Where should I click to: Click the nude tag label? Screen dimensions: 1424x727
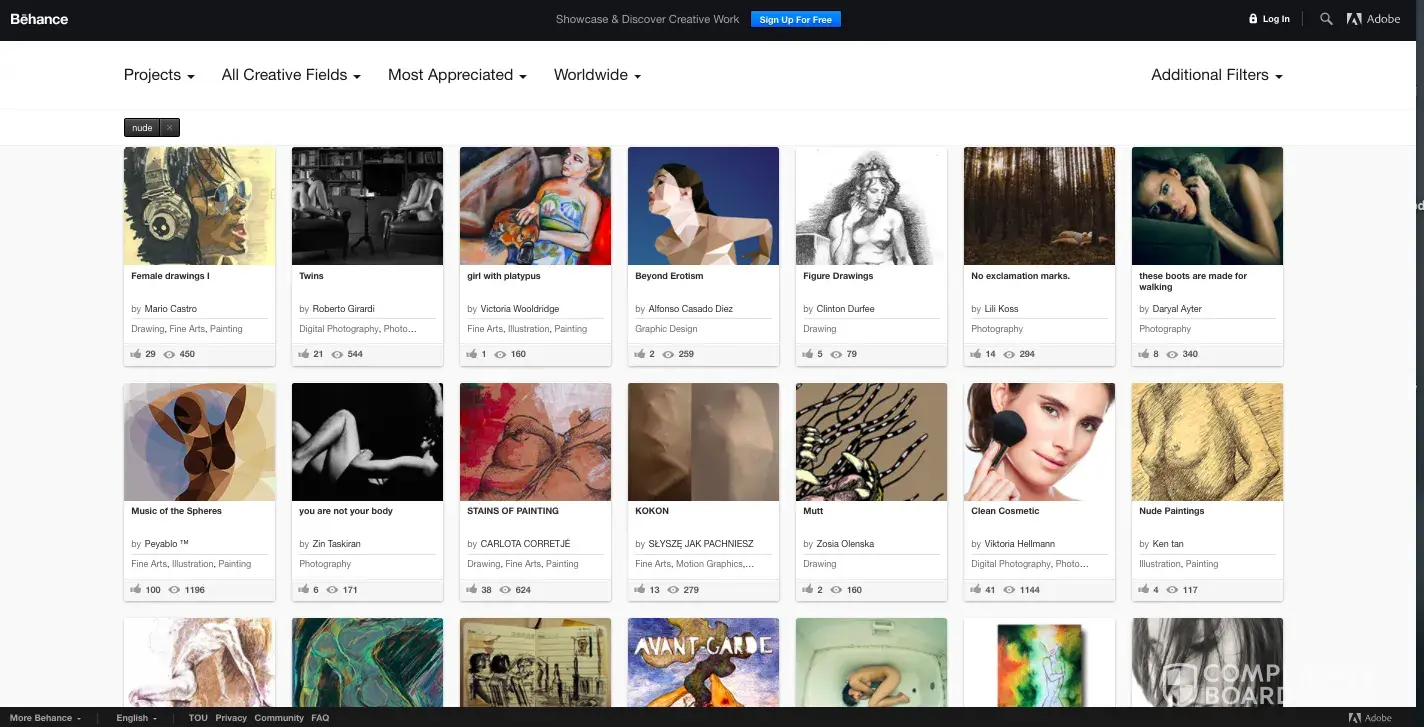pos(143,128)
